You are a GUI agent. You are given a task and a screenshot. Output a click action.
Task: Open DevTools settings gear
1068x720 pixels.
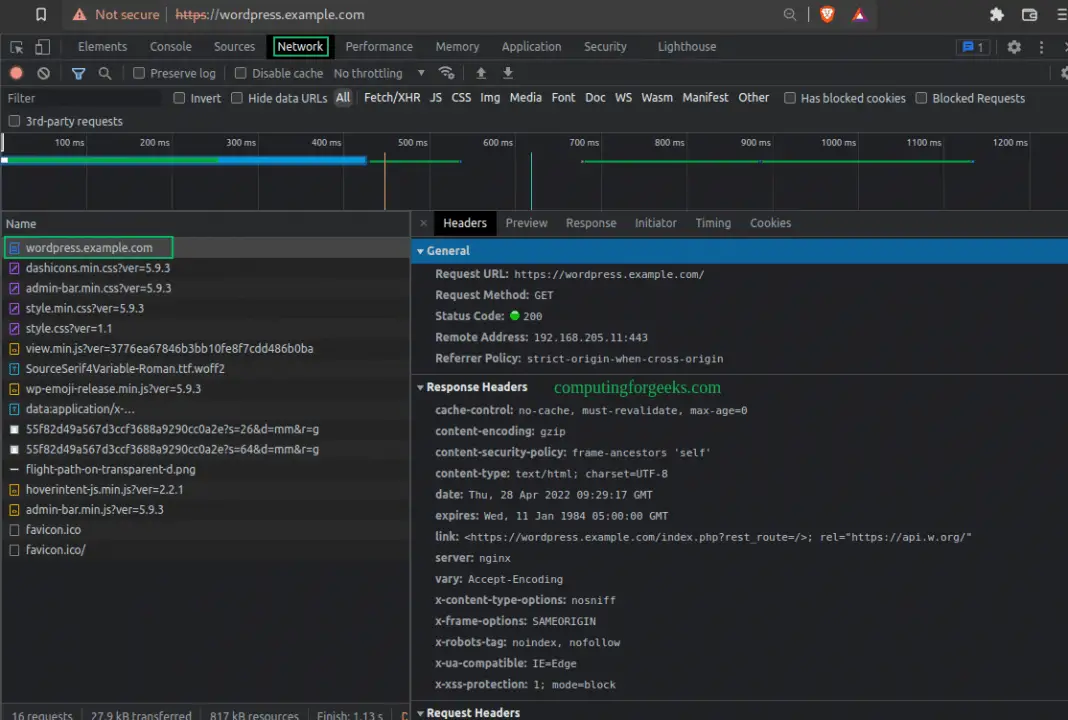[x=1014, y=47]
